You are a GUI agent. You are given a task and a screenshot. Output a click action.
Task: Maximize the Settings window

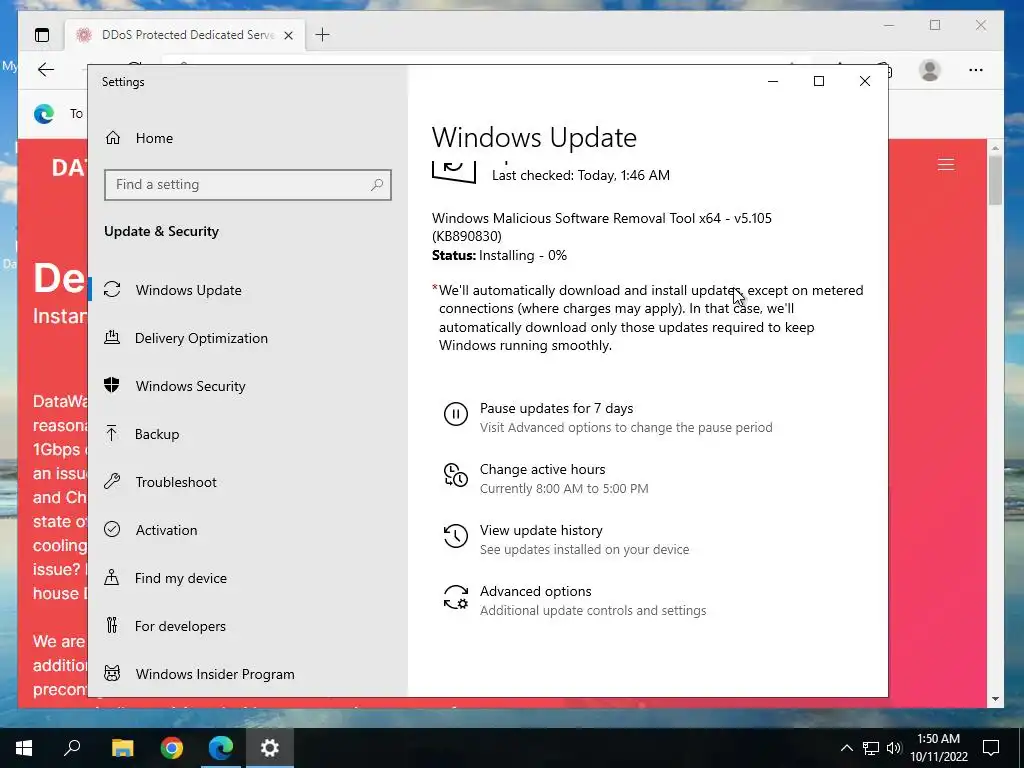(818, 81)
